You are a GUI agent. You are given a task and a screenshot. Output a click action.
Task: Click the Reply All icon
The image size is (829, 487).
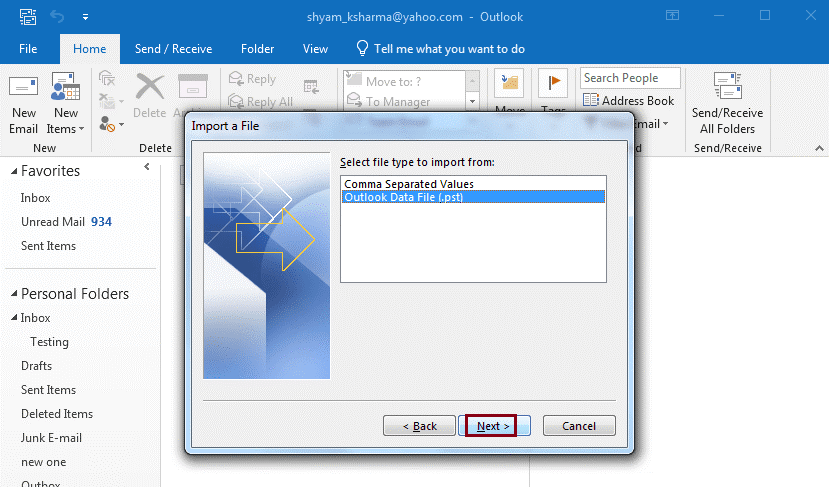[x=236, y=101]
